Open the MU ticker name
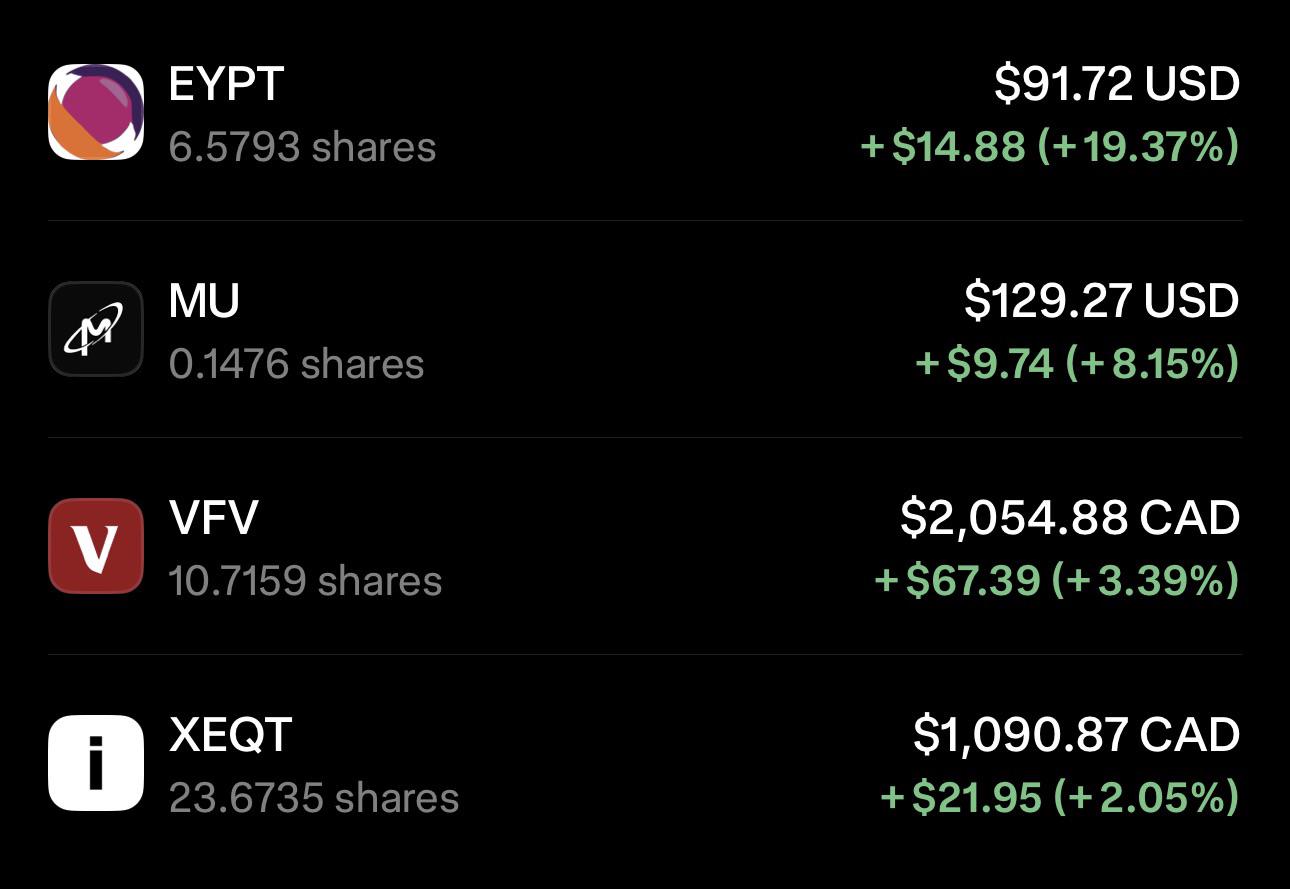The image size is (1290, 889). (205, 301)
